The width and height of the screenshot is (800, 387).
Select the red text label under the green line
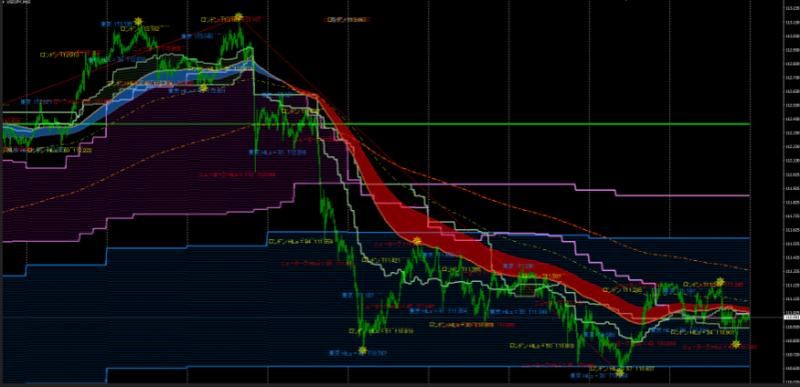coord(238,174)
